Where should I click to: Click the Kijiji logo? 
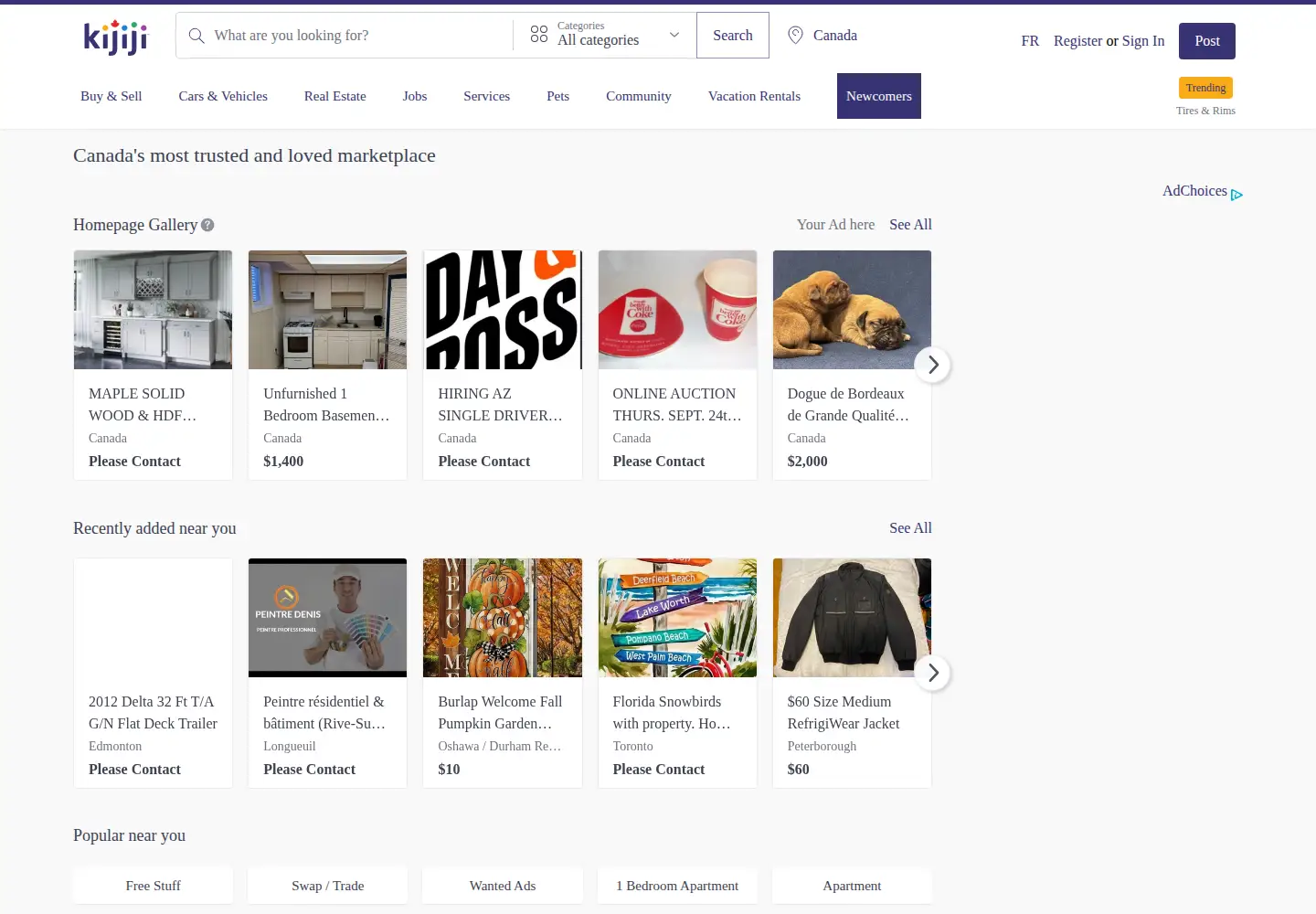[115, 37]
